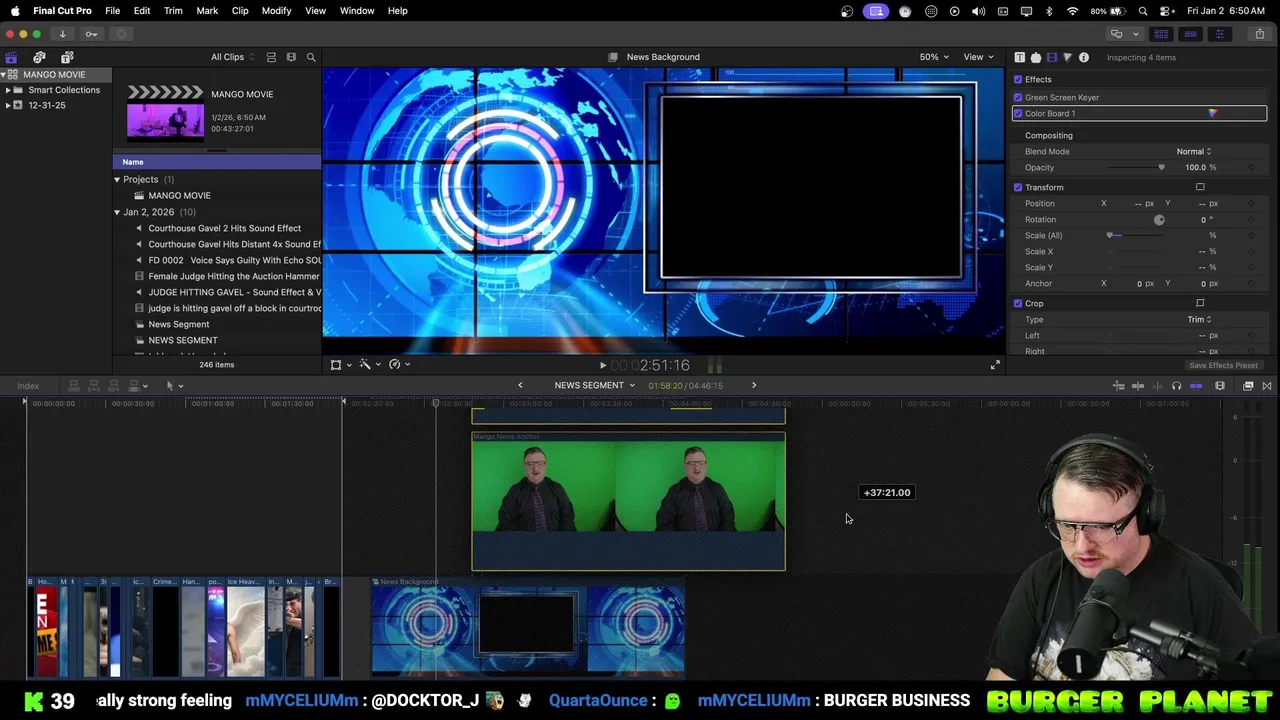Open the NEWS SEGMENT project dropdown
The width and height of the screenshot is (1280, 720).
pos(594,385)
